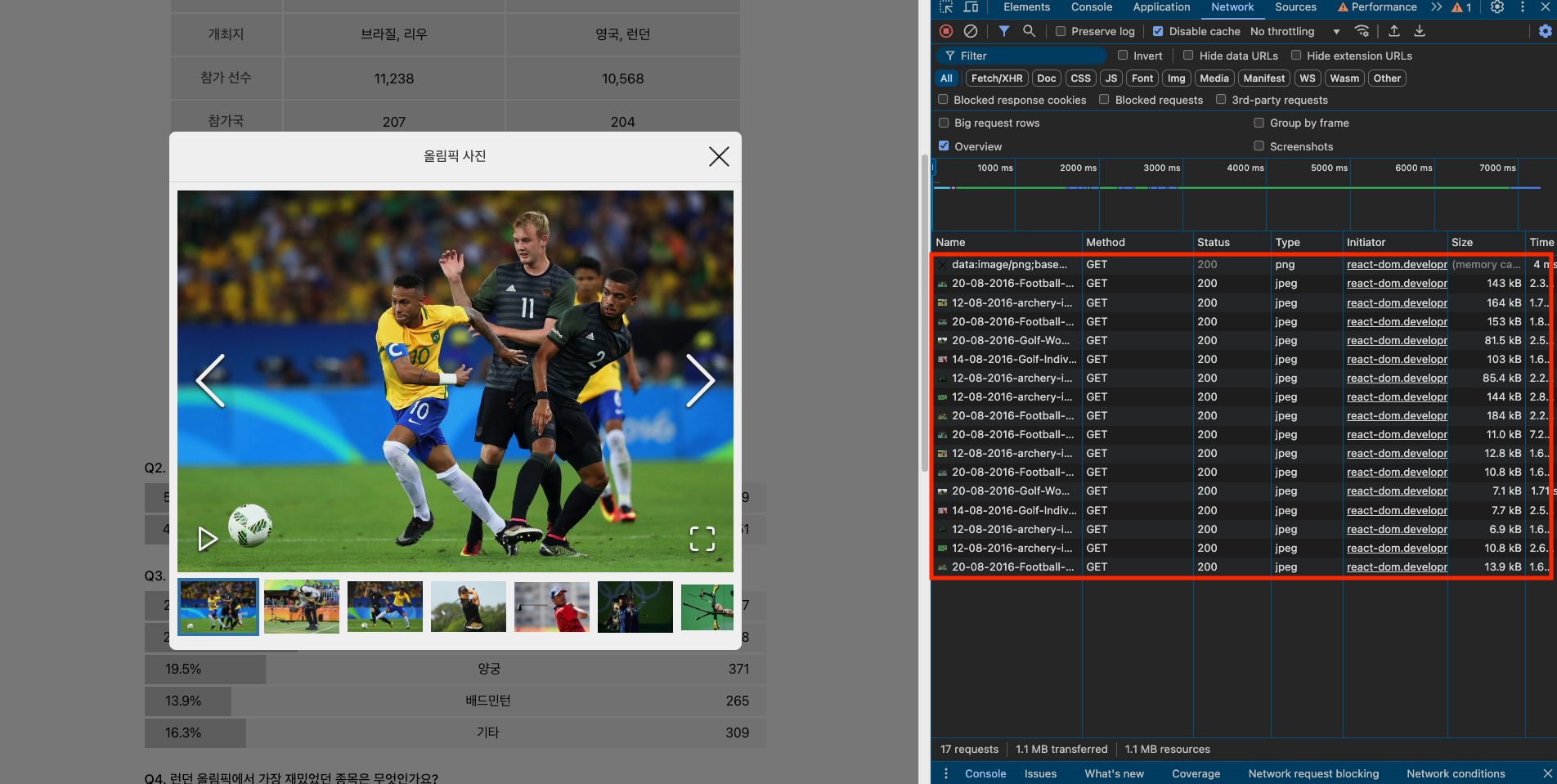
Task: Toggle the network filter funnel icon
Action: (x=1003, y=31)
